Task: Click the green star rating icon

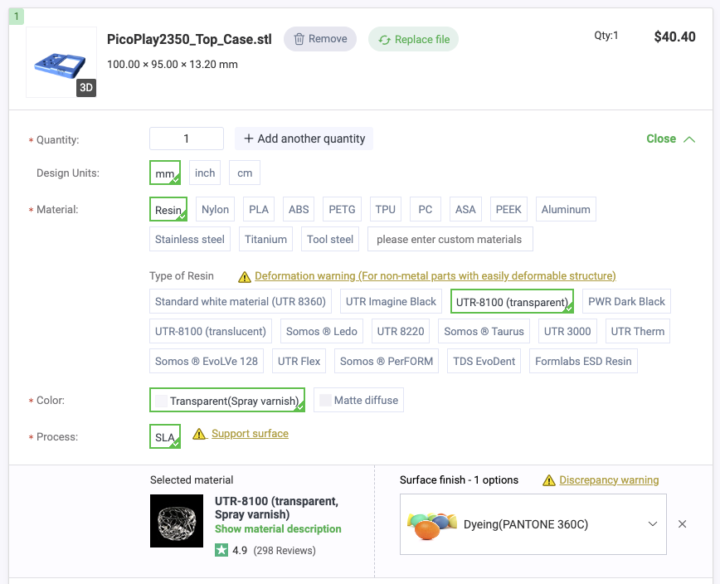Action: pos(221,550)
